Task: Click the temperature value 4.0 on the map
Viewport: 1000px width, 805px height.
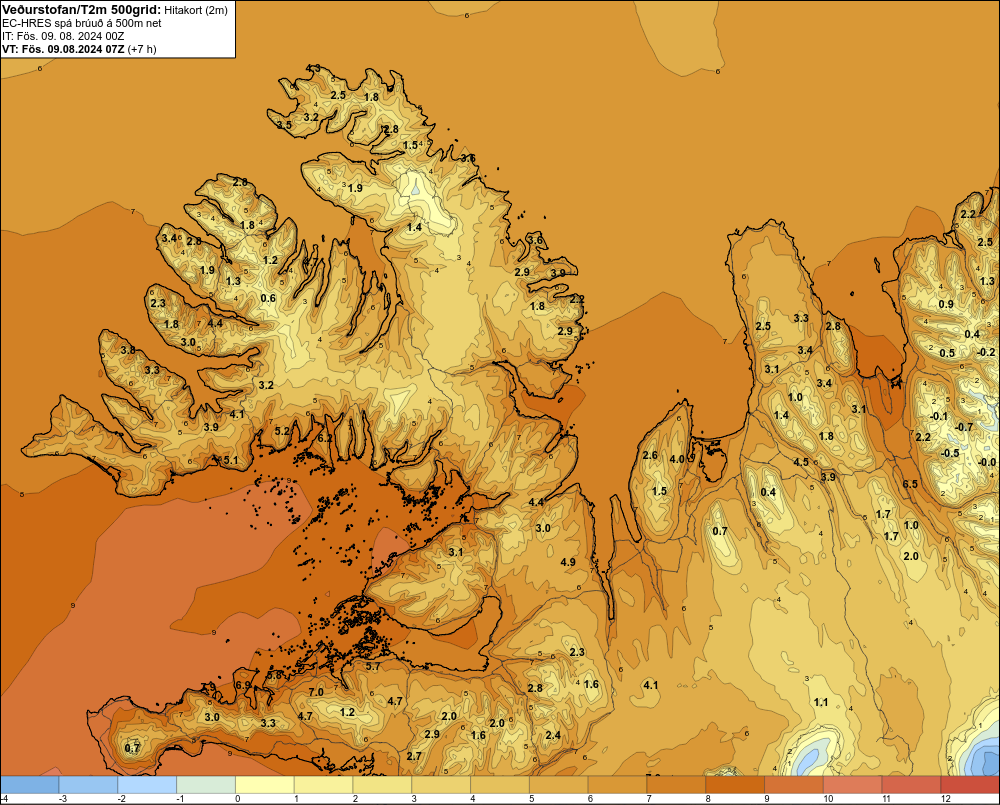Action: (677, 459)
